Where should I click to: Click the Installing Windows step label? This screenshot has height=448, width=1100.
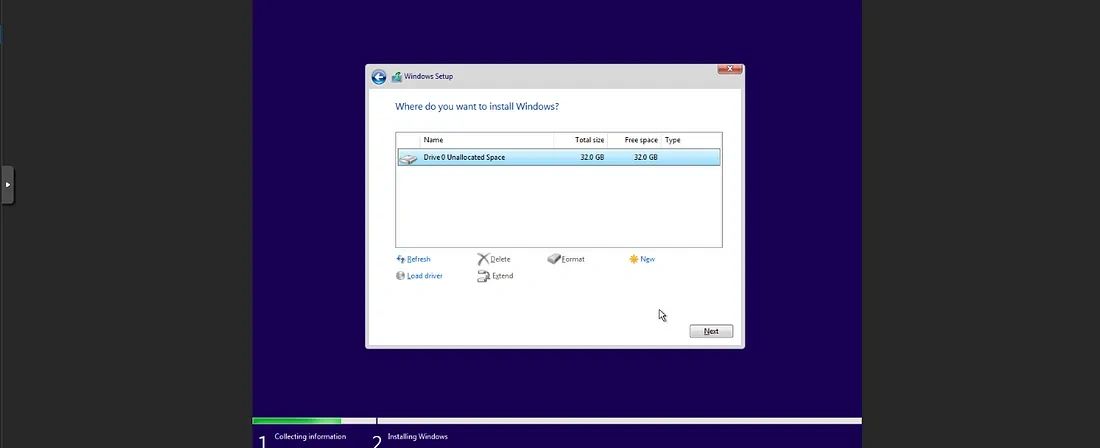417,437
